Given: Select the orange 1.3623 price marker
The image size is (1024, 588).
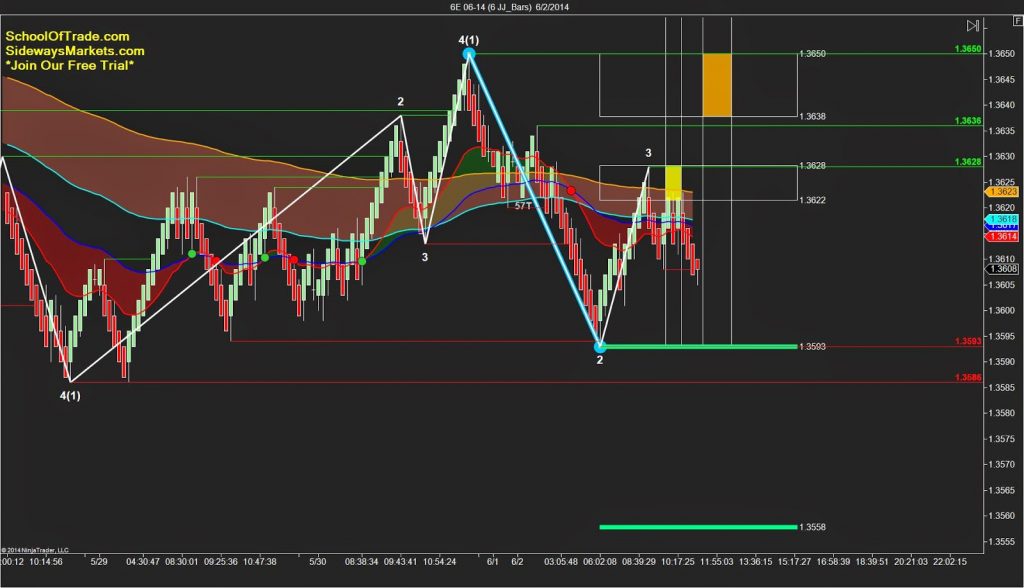Looking at the screenshot, I should tap(1002, 191).
